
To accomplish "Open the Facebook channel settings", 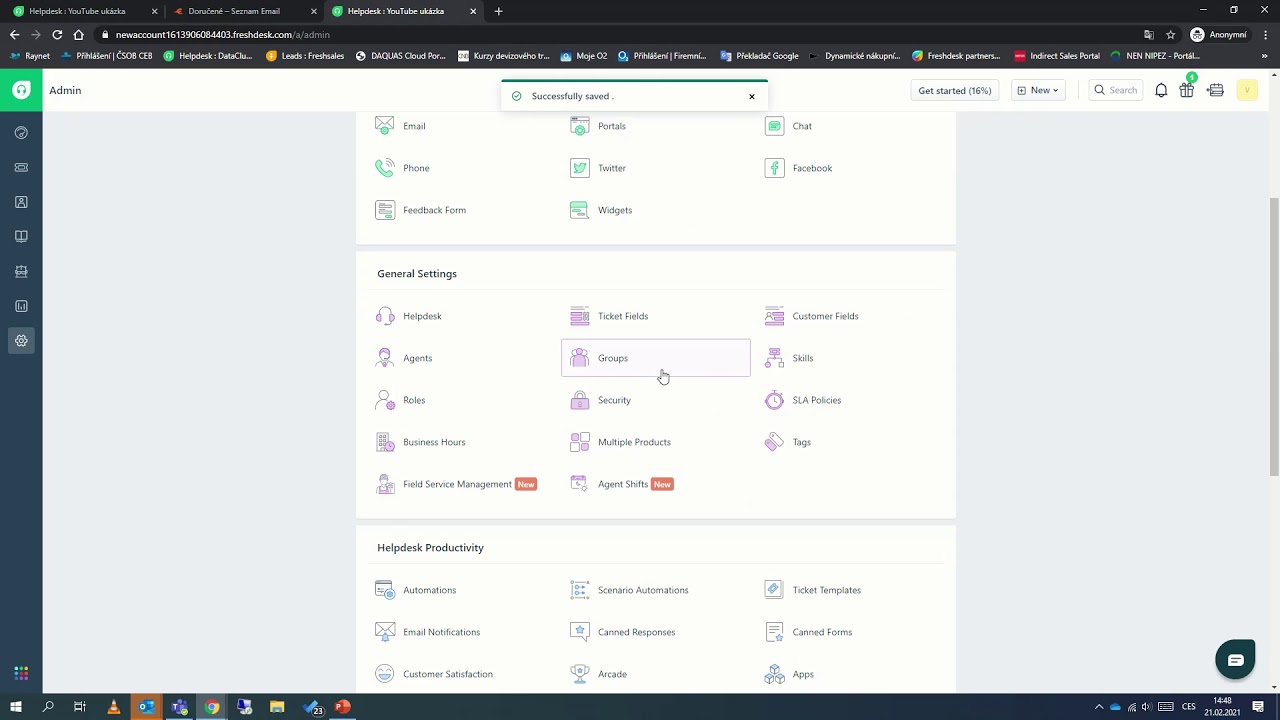I will point(799,168).
